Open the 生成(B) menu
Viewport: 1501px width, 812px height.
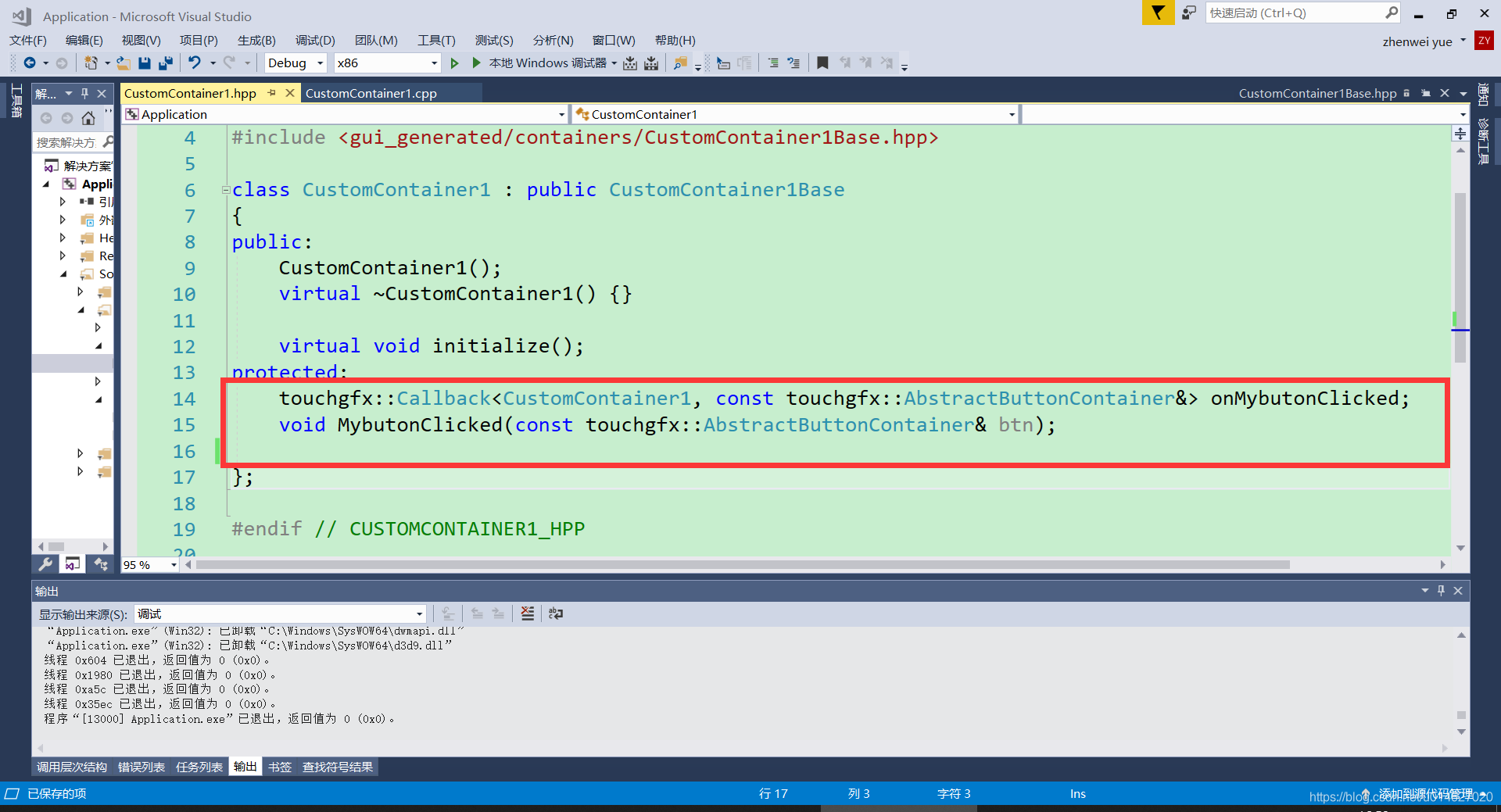click(x=256, y=40)
